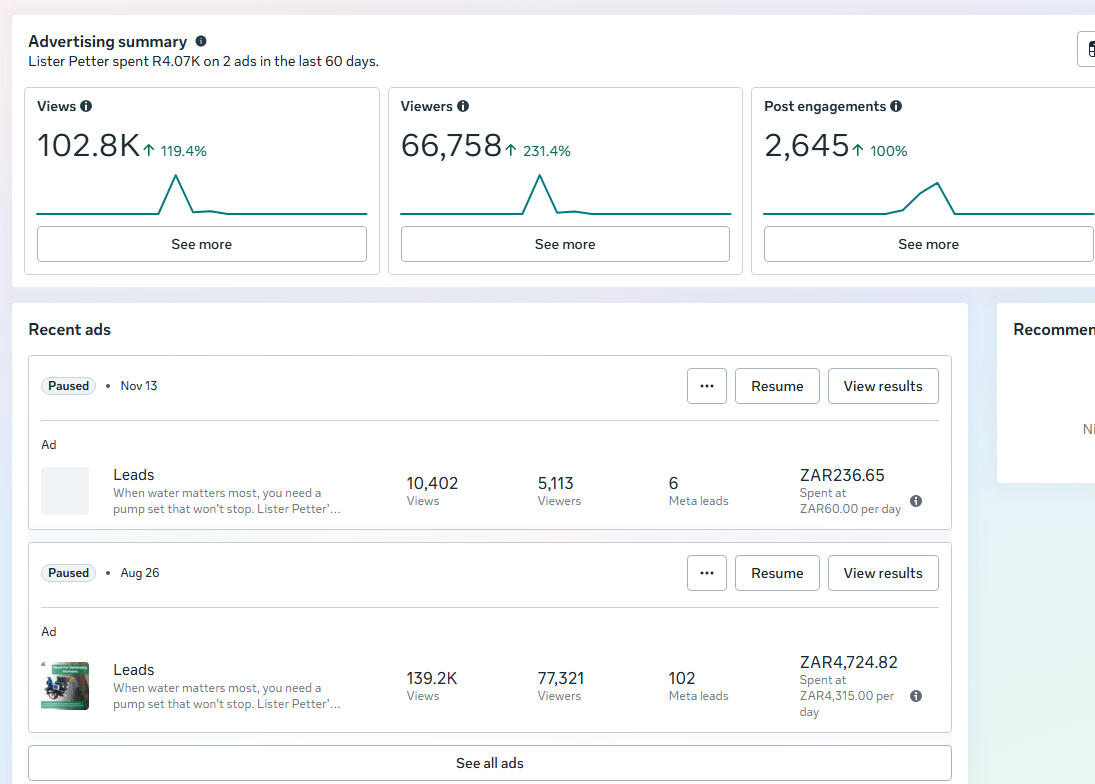Click the Post engagements info icon
Viewport: 1095px width, 784px height.
[x=896, y=106]
